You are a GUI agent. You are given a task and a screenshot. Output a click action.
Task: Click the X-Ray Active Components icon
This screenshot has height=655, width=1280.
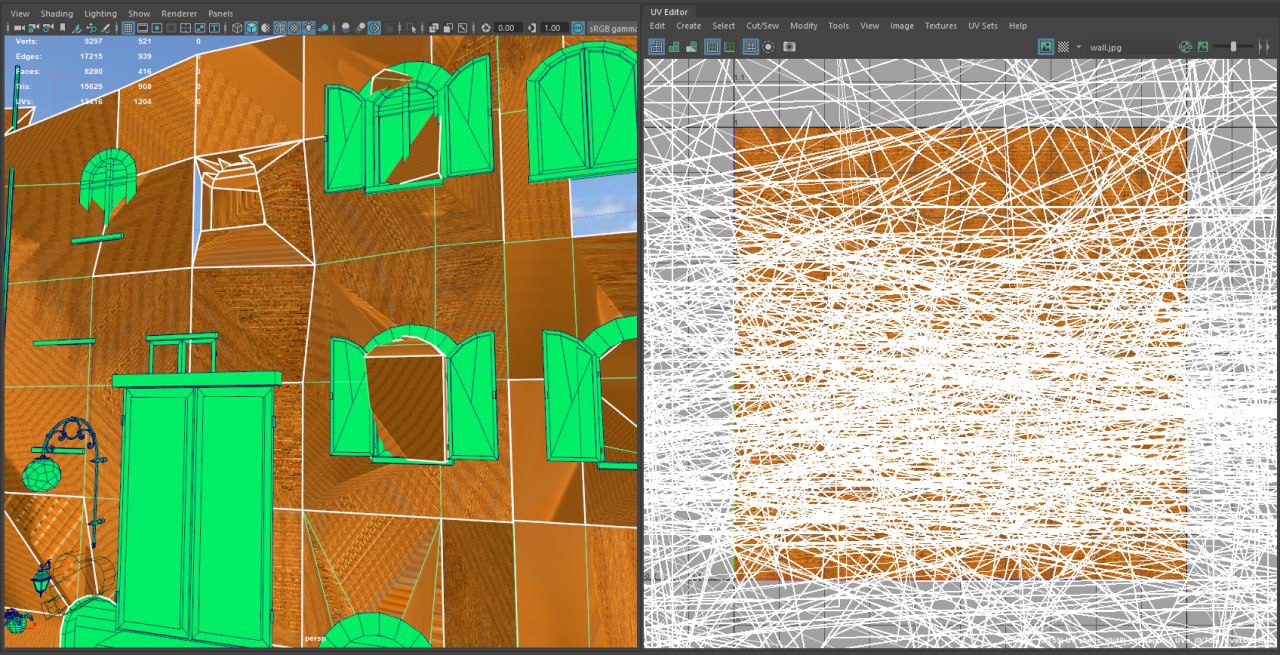448,28
